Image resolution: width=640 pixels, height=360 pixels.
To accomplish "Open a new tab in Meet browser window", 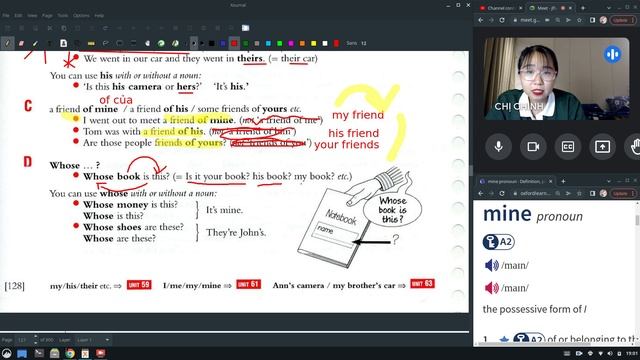I will (582, 8).
